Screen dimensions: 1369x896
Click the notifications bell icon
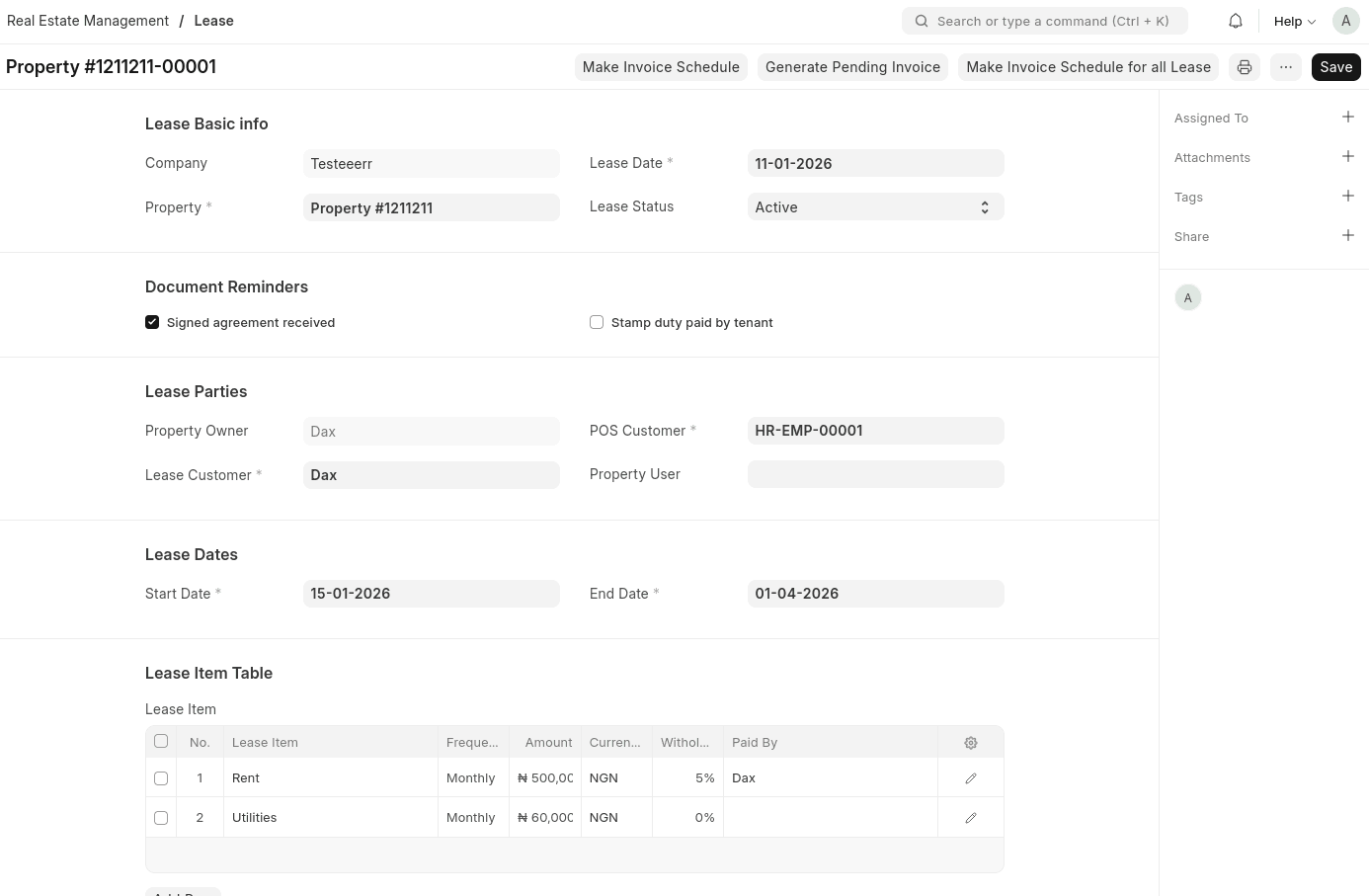point(1235,21)
